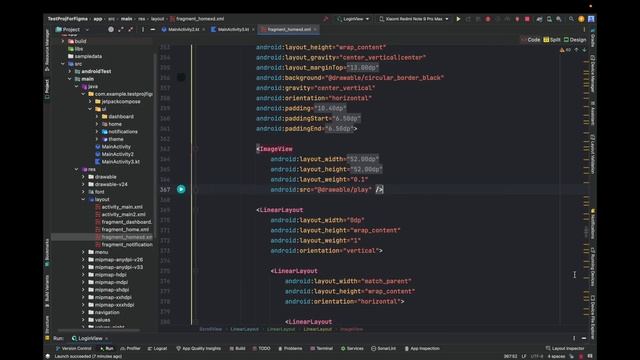Viewport: 640px width, 360px height.
Task: Click the SDK Manager icon in toolbar
Action: [559, 19]
